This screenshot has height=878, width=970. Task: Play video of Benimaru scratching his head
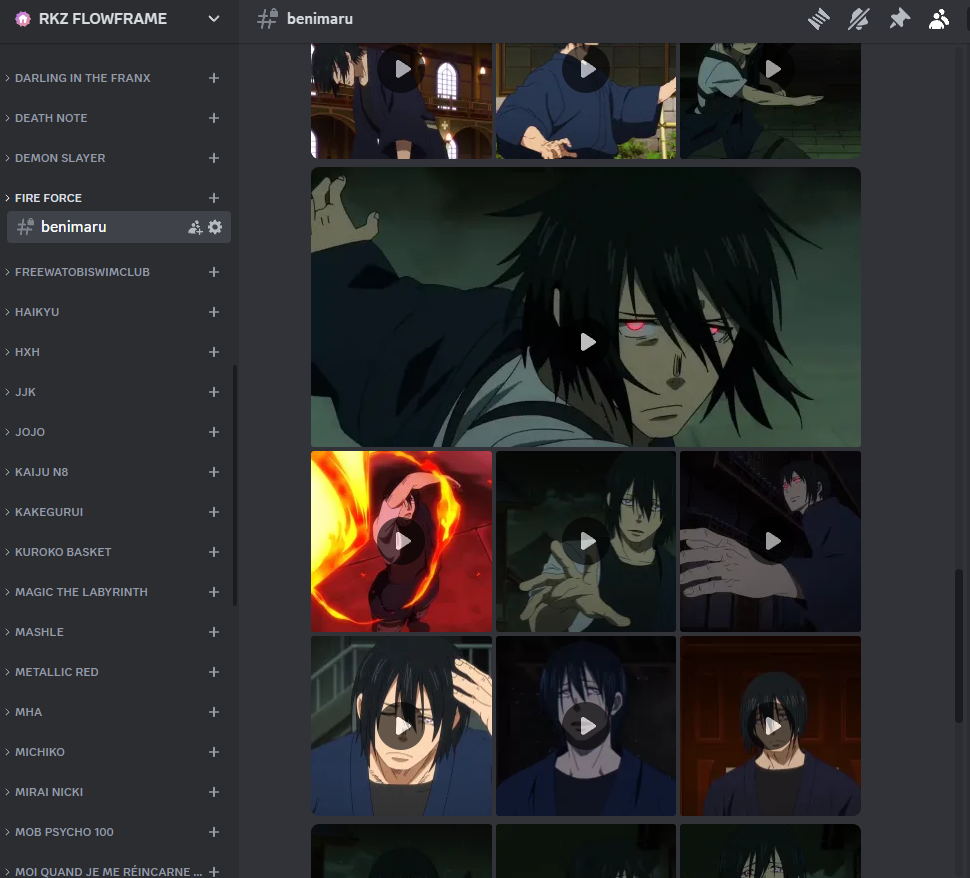[401, 726]
